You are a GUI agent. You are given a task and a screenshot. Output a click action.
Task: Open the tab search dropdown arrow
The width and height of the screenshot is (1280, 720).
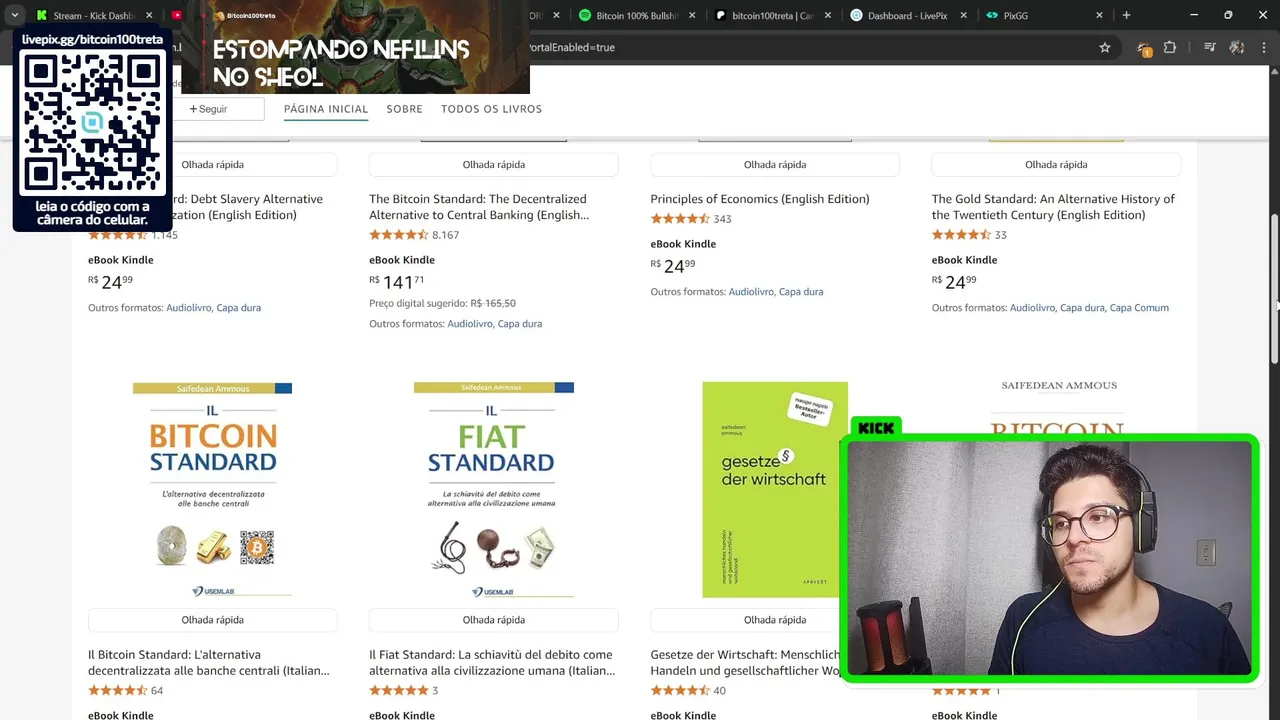pyautogui.click(x=14, y=15)
